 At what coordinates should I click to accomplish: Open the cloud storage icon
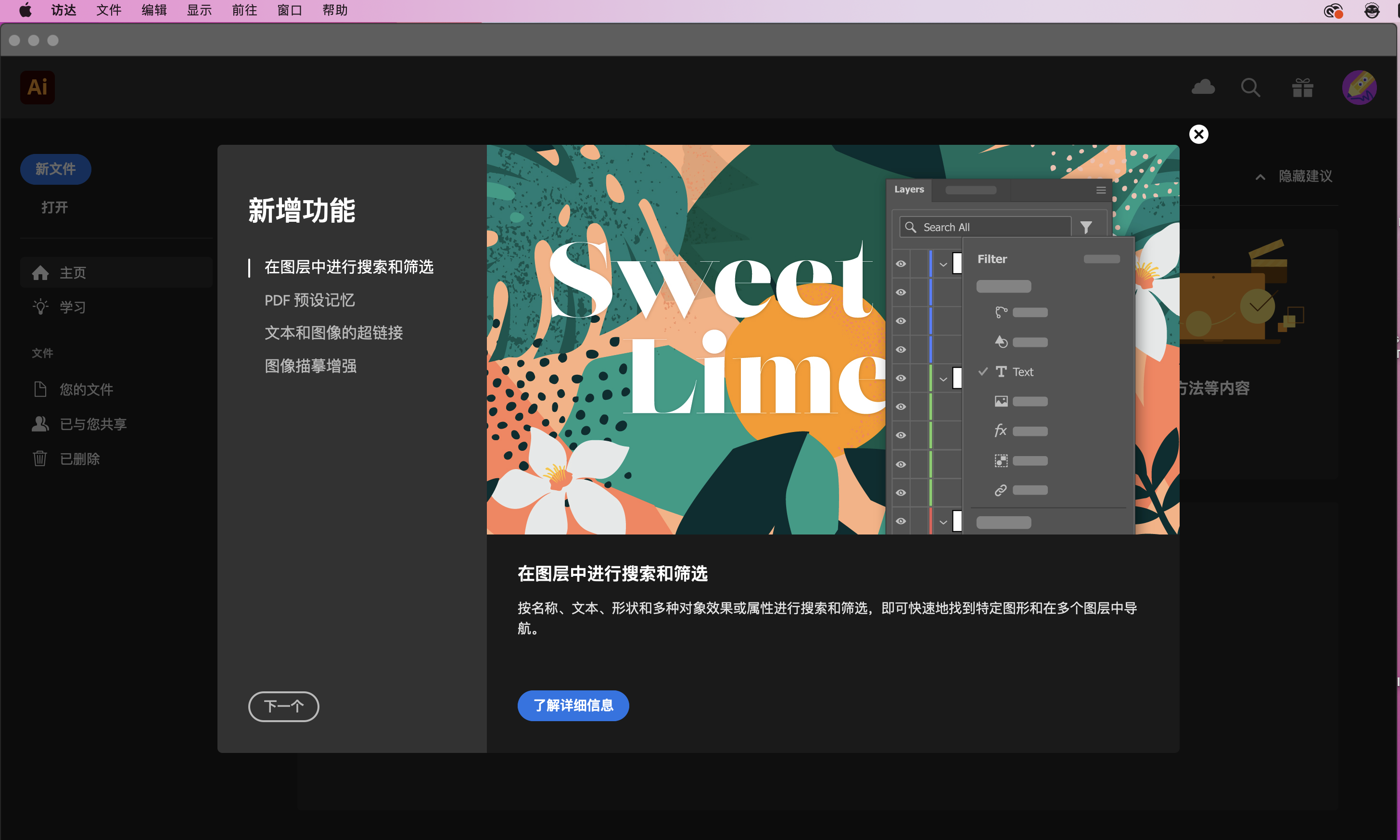(x=1202, y=87)
